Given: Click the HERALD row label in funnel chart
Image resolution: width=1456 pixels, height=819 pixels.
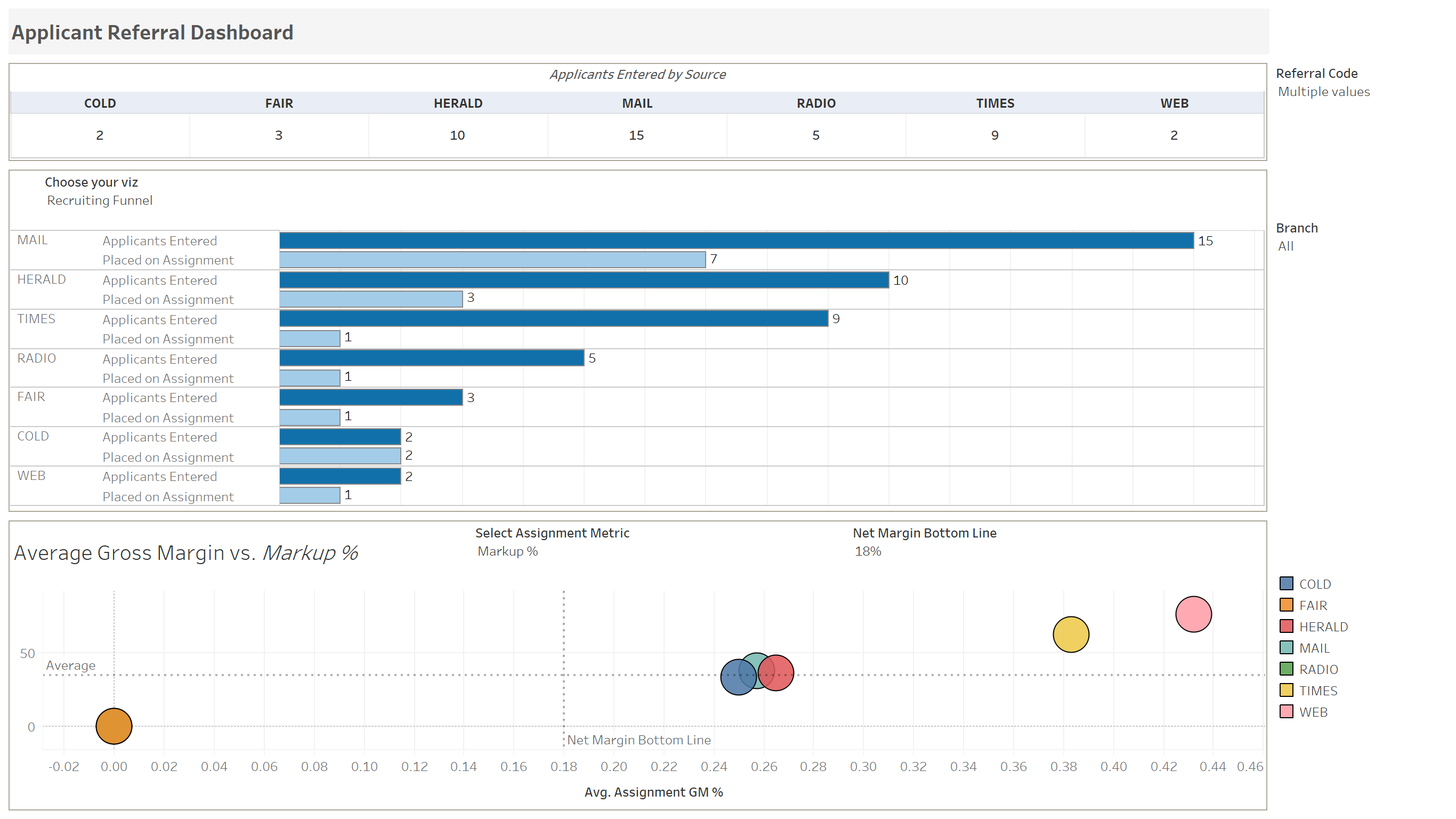Looking at the screenshot, I should point(41,279).
